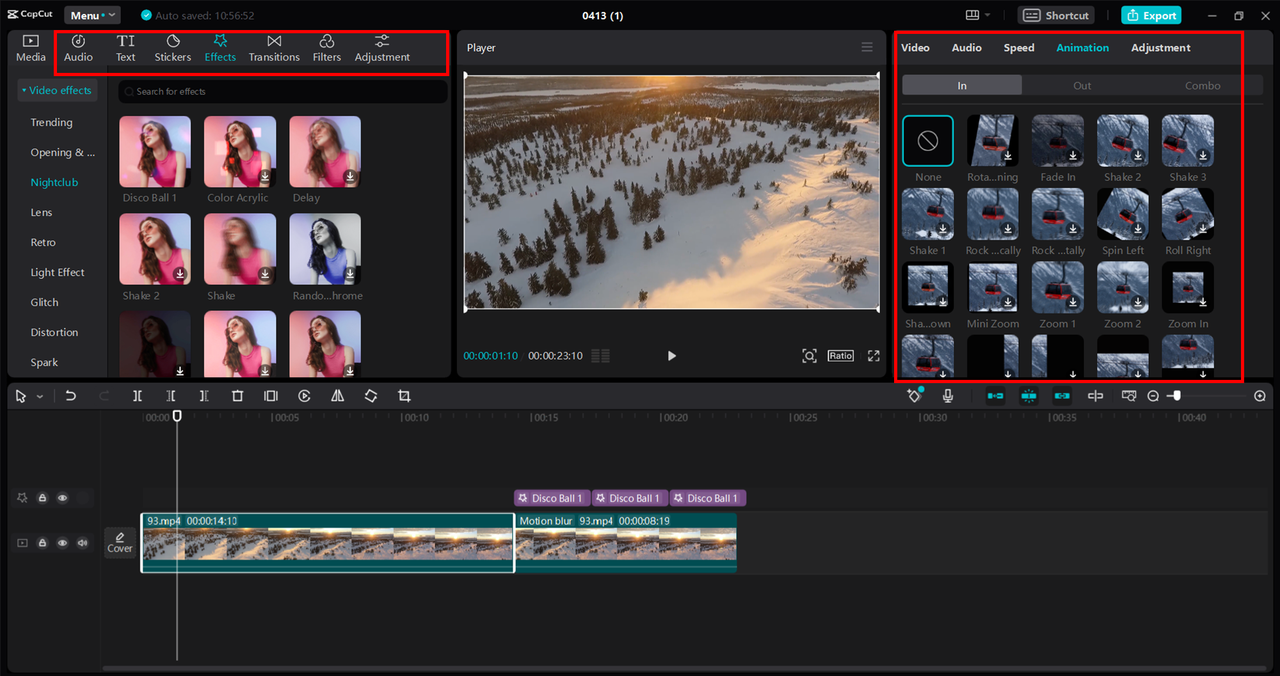The height and width of the screenshot is (676, 1280).
Task: Open the Adjustment tool in top toolbar
Action: [382, 48]
